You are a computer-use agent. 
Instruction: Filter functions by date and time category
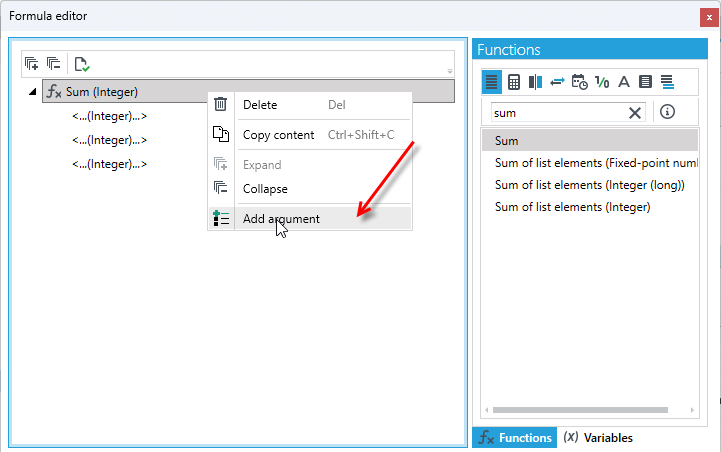(x=579, y=82)
